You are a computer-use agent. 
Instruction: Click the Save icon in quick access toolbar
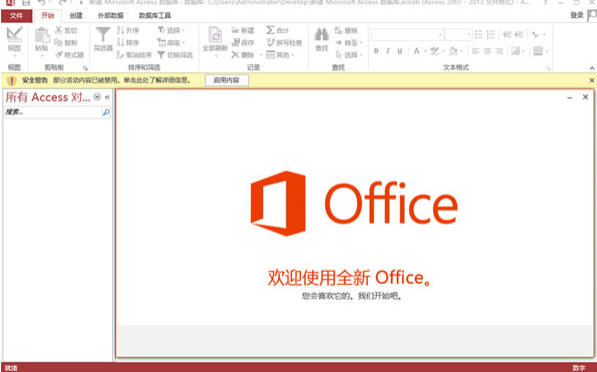click(26, 3)
